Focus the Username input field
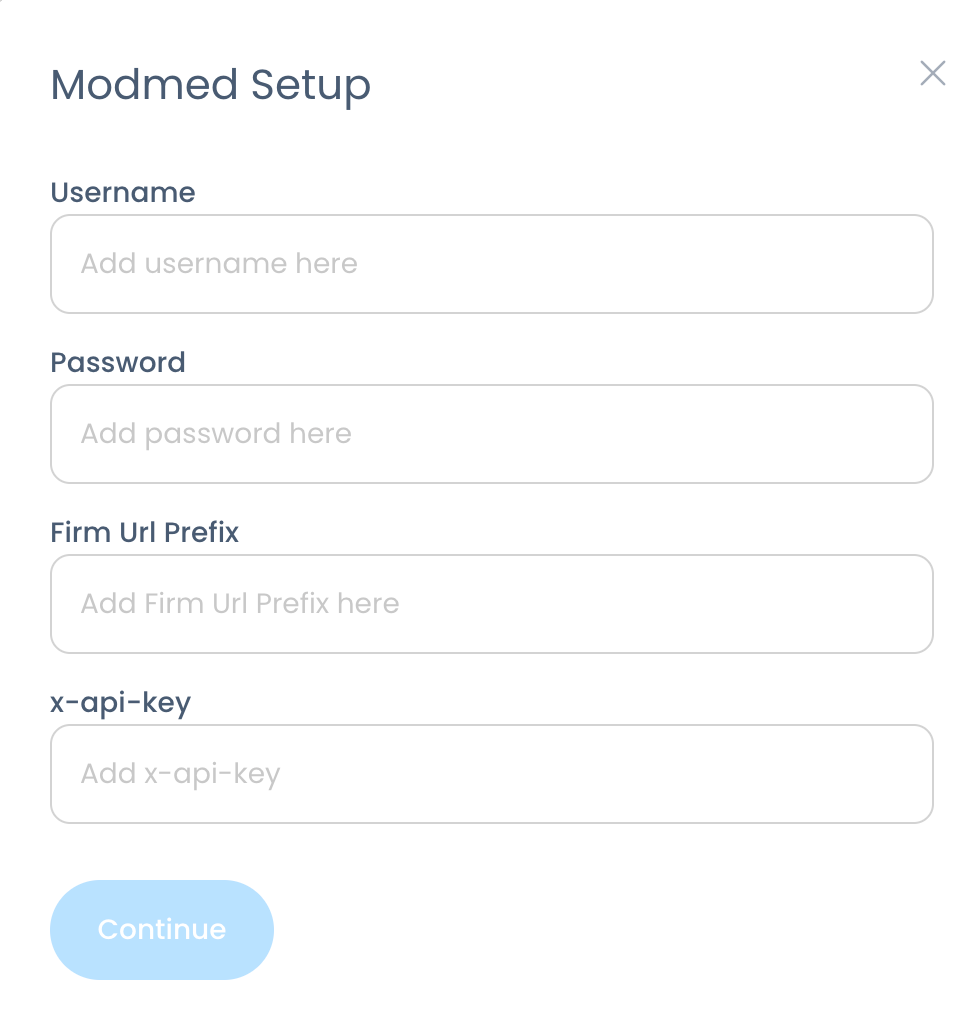 click(x=492, y=264)
